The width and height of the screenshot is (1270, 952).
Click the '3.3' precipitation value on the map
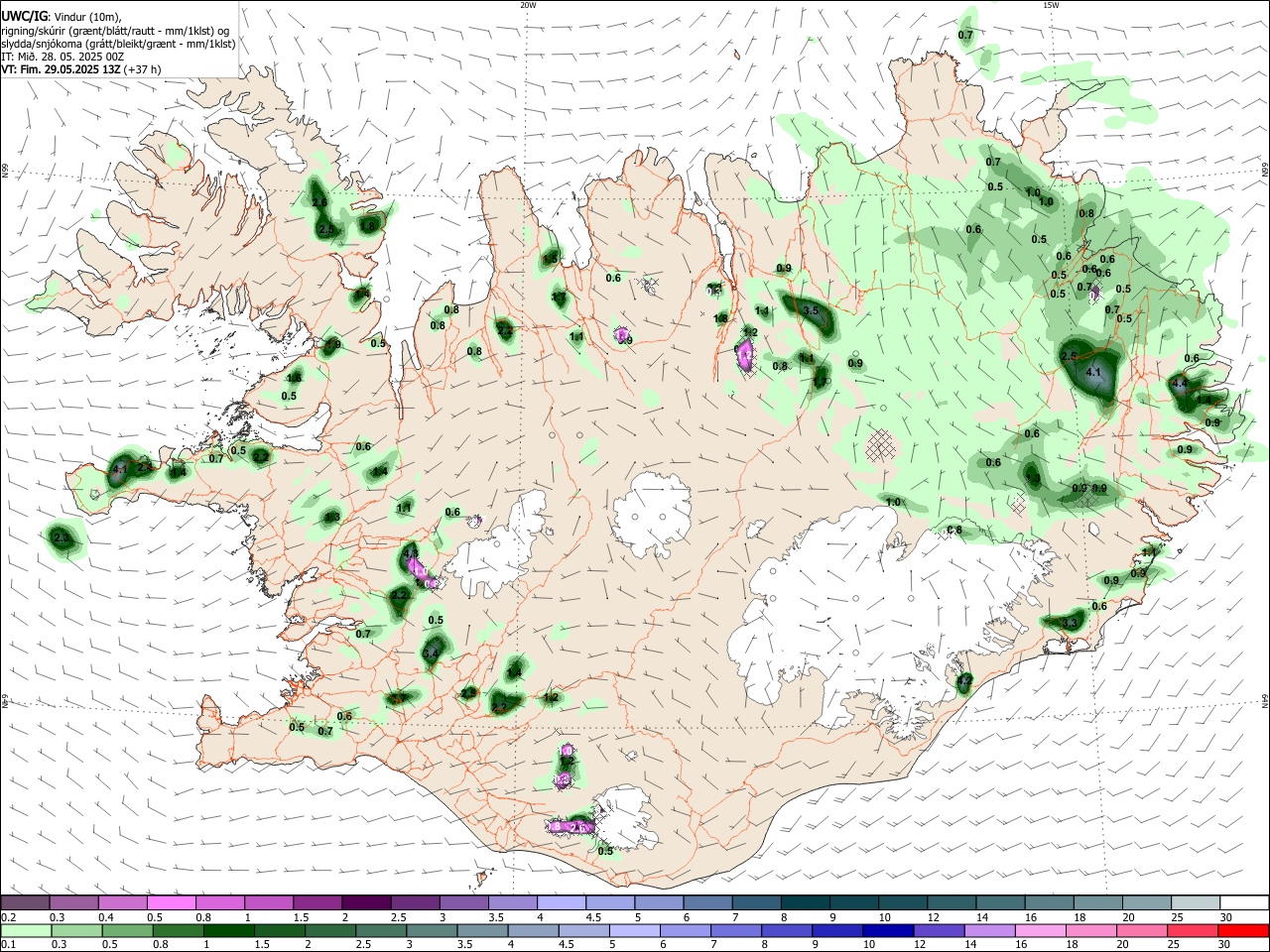(1070, 624)
